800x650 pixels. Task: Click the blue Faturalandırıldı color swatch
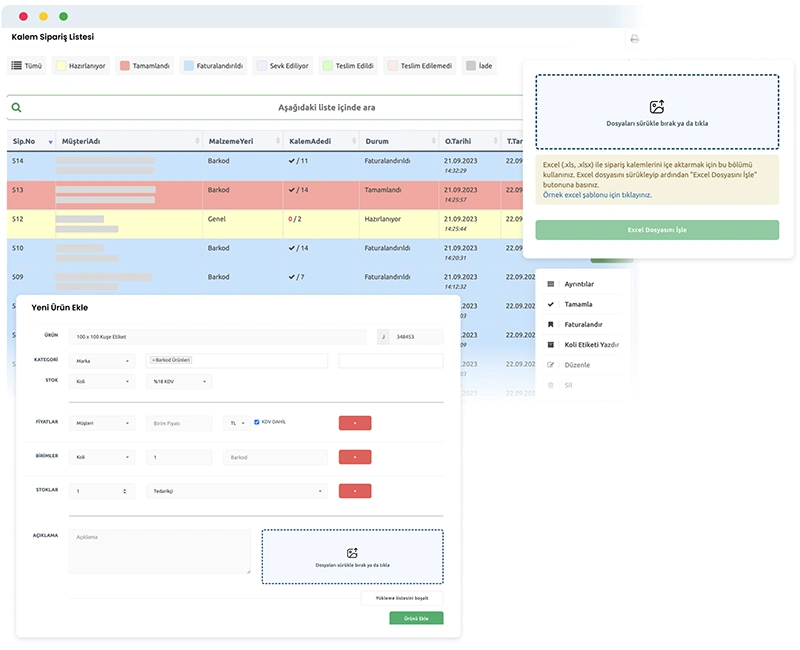pyautogui.click(x=188, y=66)
